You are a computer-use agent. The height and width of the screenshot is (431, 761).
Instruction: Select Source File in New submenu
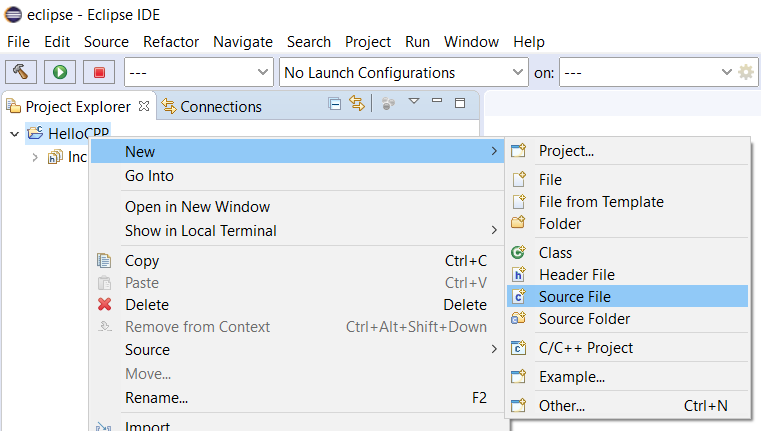click(628, 297)
